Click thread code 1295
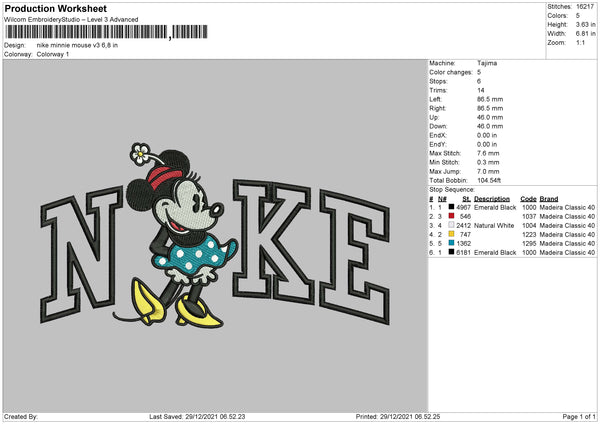The height and width of the screenshot is (424, 600). coord(529,243)
